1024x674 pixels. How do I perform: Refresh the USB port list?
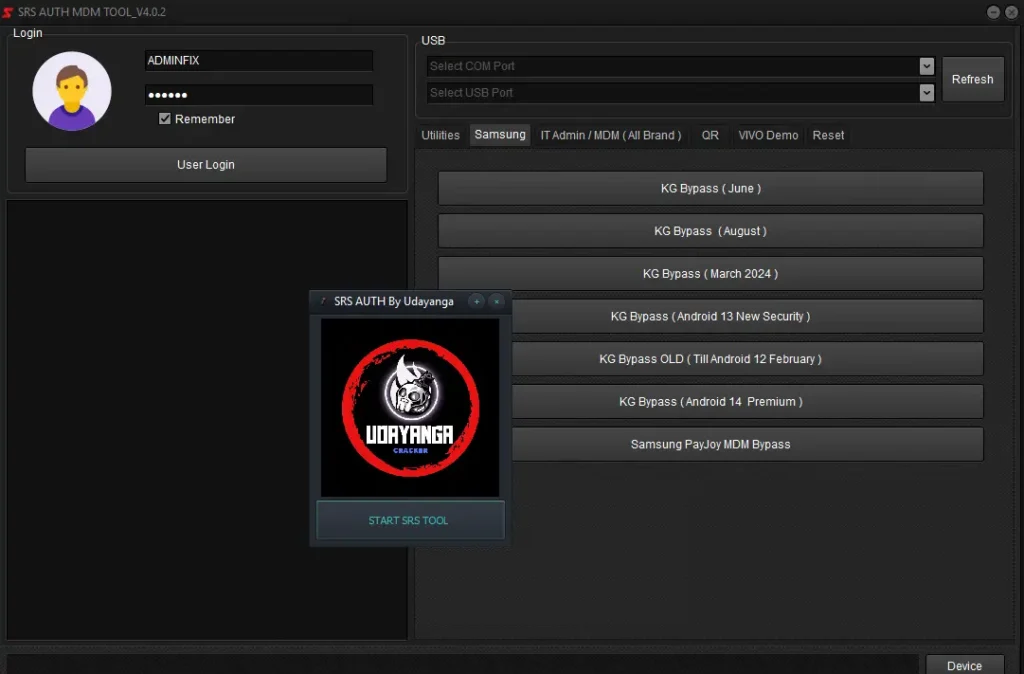pos(972,79)
